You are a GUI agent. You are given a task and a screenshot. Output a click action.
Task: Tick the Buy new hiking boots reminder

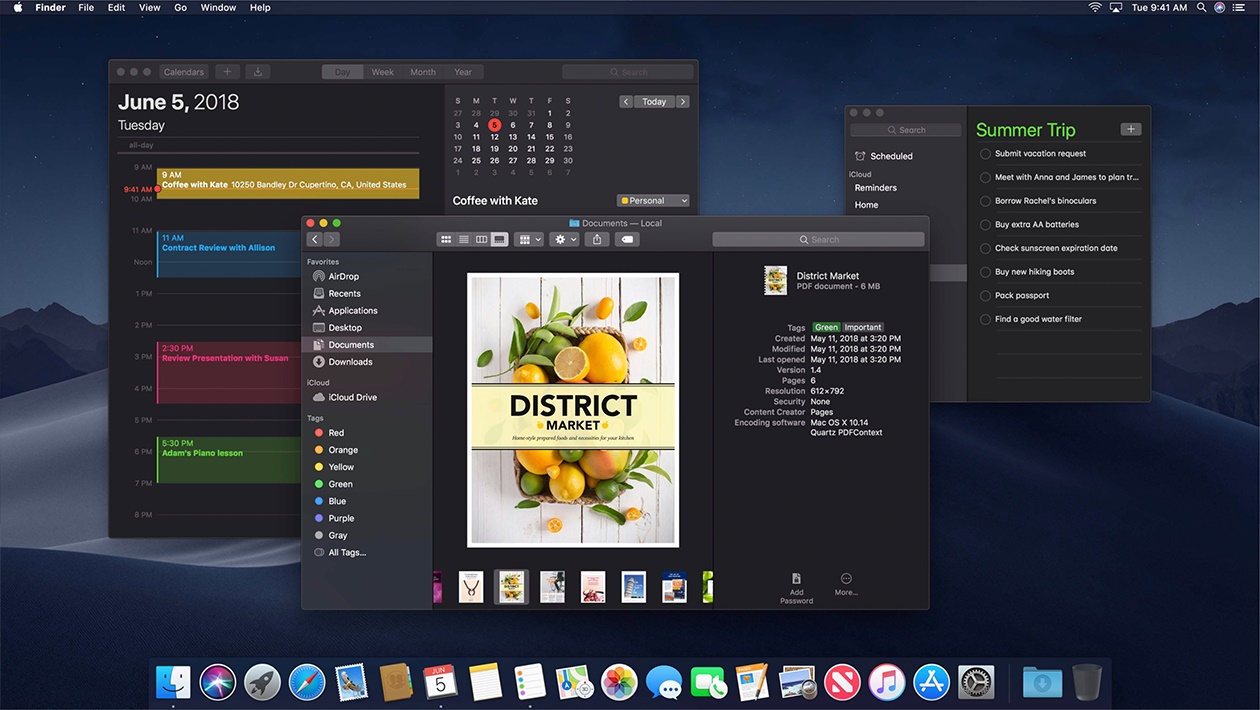point(985,272)
